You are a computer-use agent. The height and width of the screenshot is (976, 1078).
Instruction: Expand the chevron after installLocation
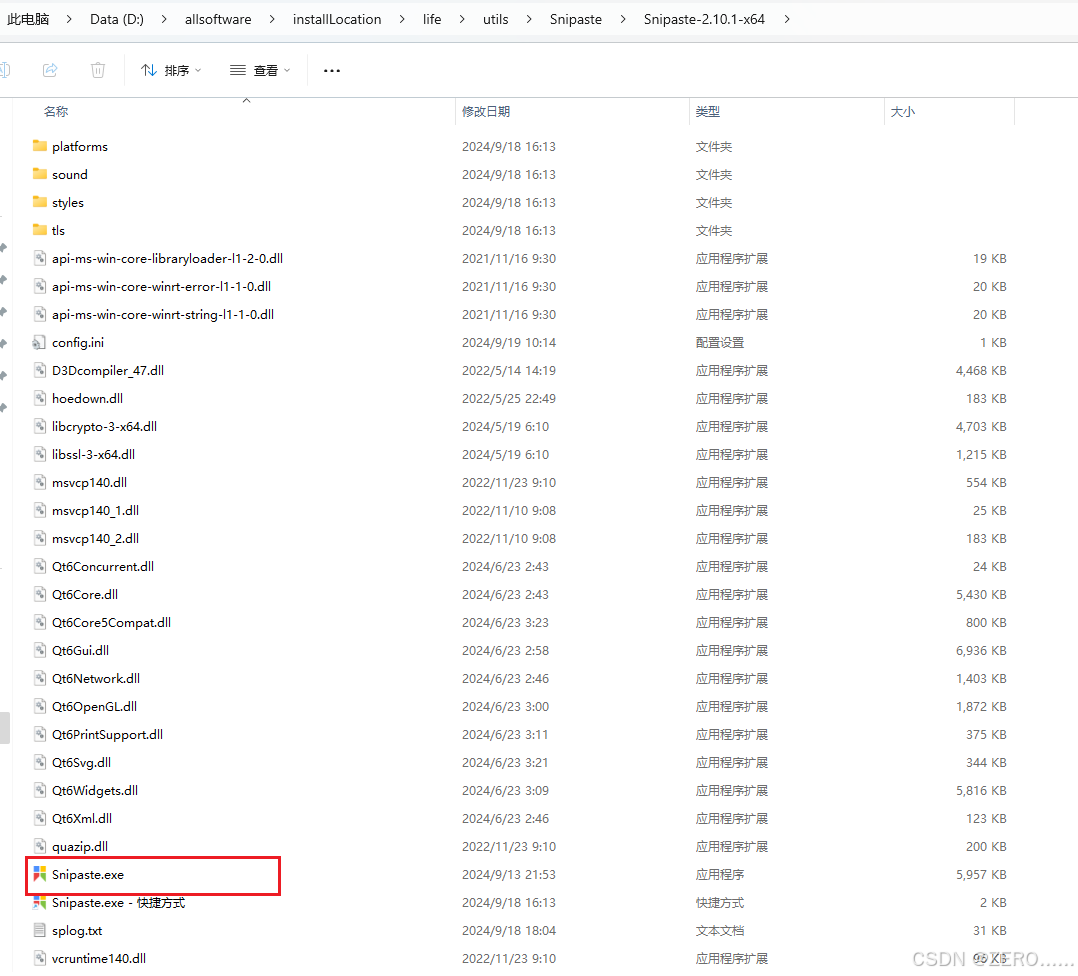[x=402, y=19]
